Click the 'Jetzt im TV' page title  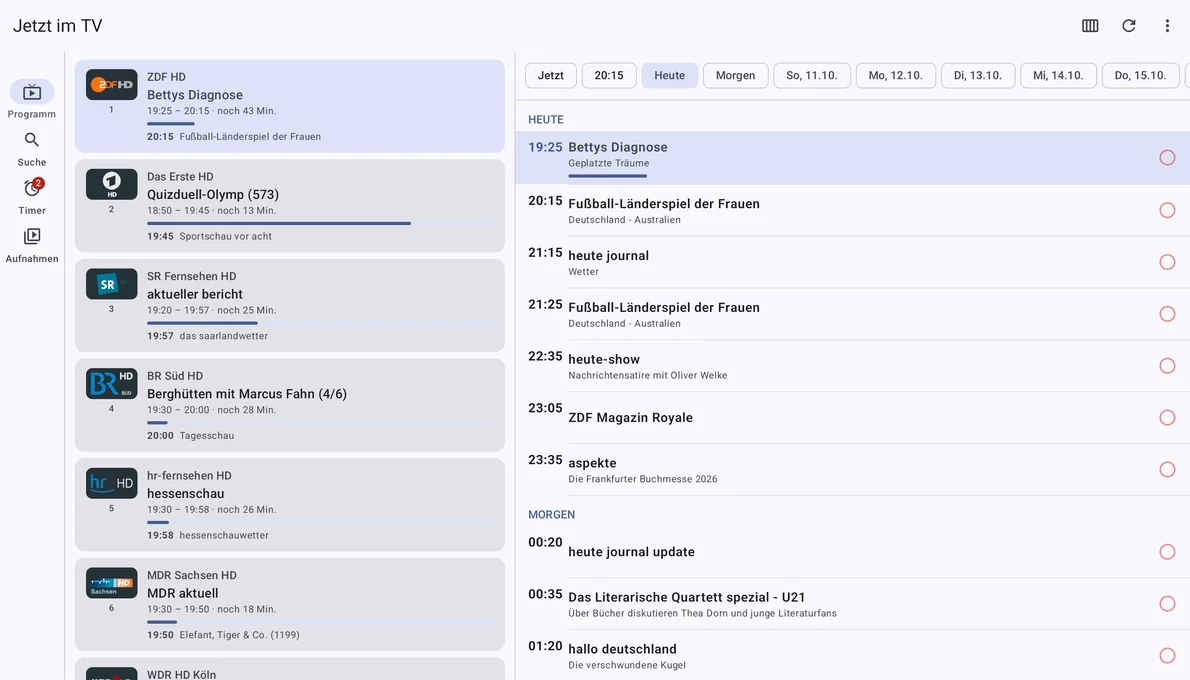[58, 26]
